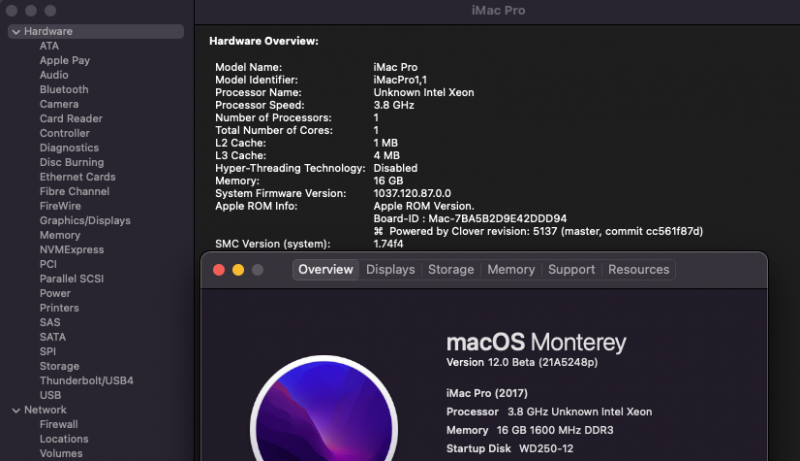800x461 pixels.
Task: Open Power information
Action: coord(55,293)
